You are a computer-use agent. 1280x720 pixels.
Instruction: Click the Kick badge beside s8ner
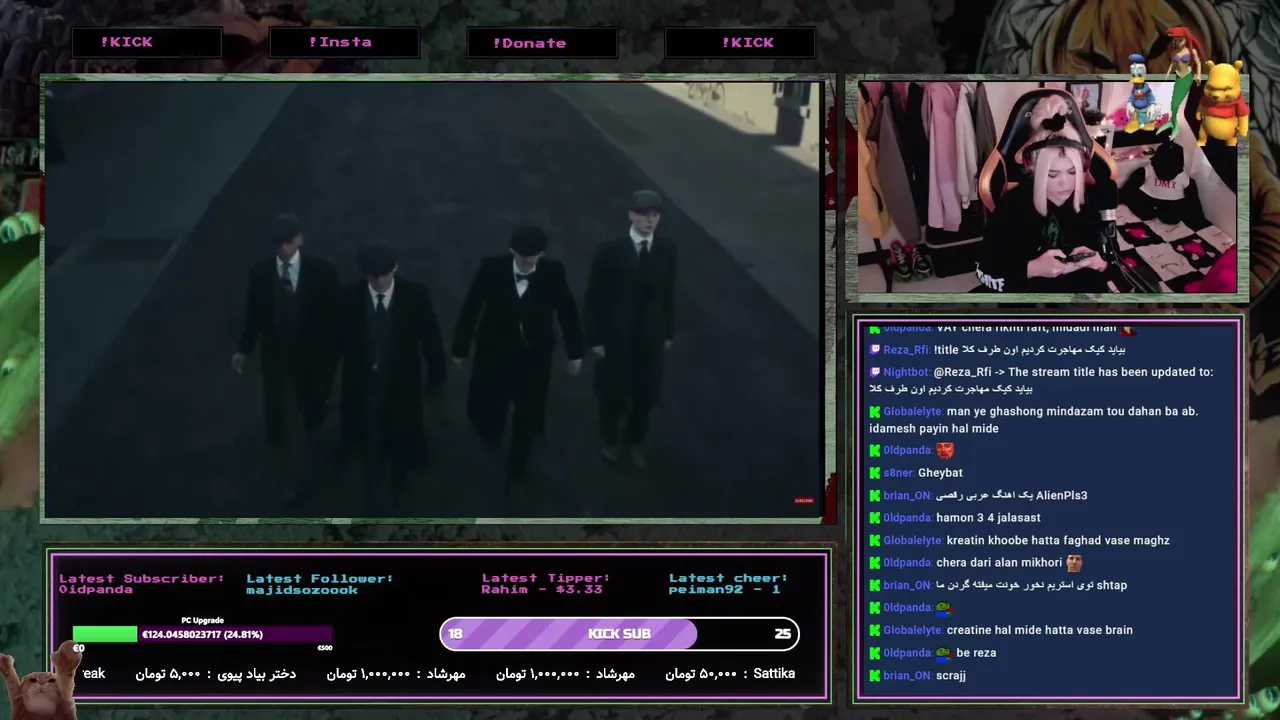click(x=875, y=473)
